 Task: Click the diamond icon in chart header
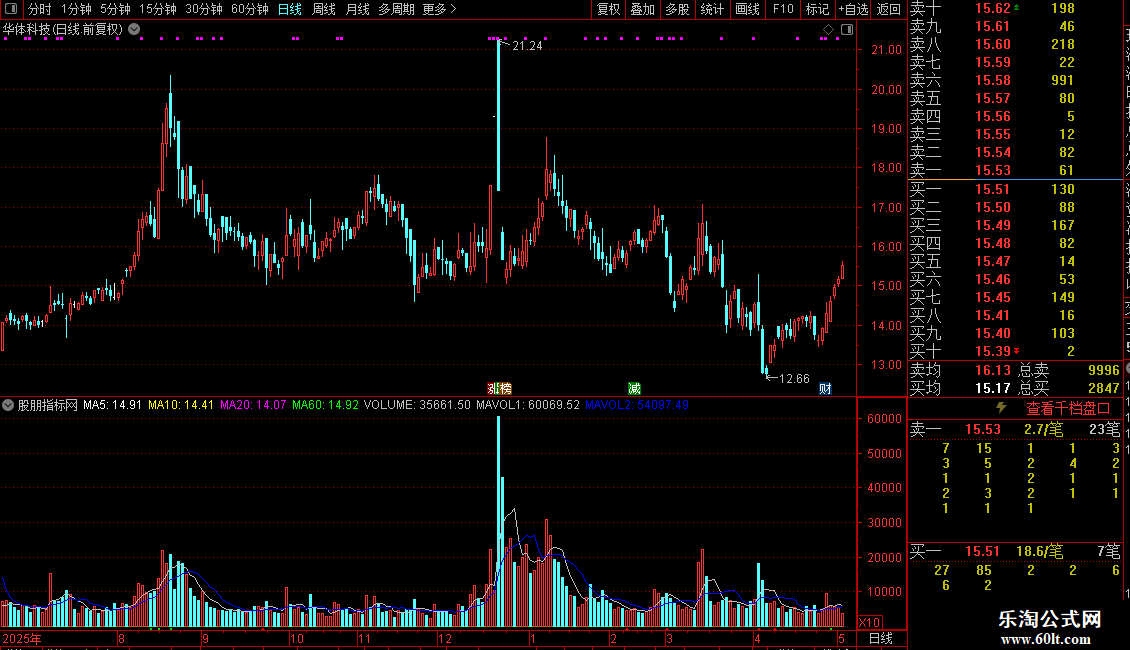click(x=828, y=30)
